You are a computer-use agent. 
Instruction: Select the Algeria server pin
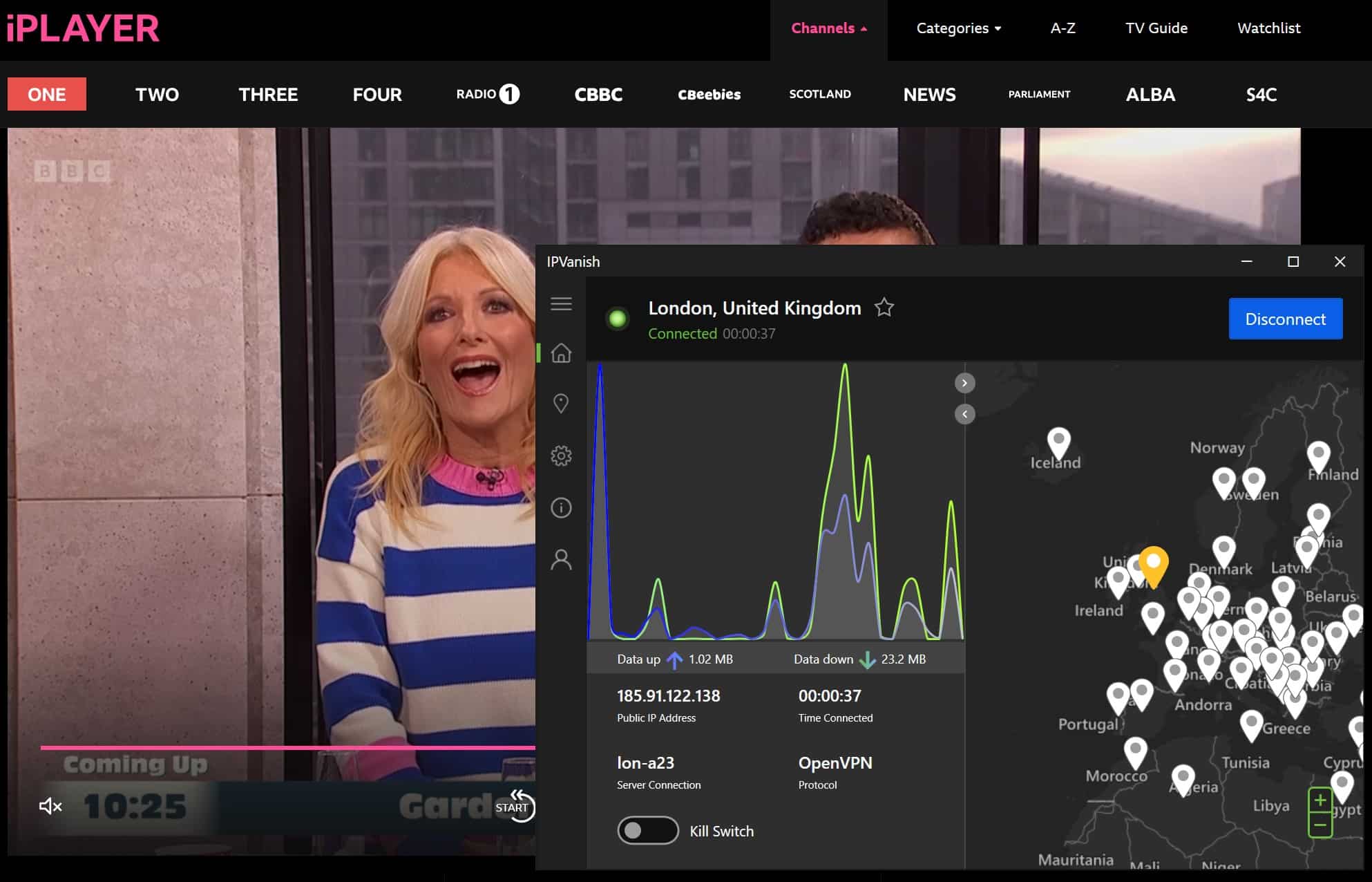pyautogui.click(x=1183, y=780)
